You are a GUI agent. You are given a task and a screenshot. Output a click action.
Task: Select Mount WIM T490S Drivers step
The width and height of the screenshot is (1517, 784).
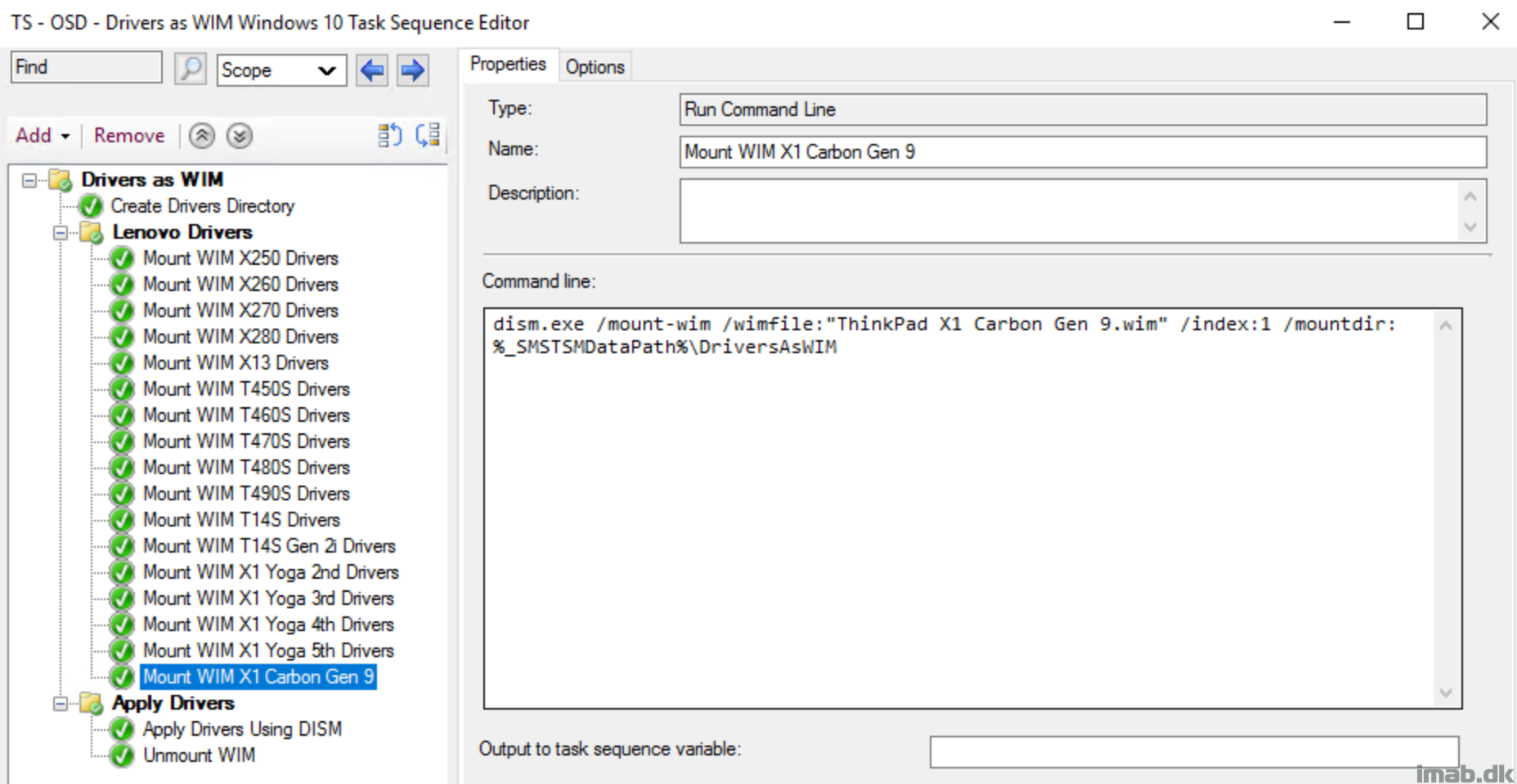click(x=246, y=494)
